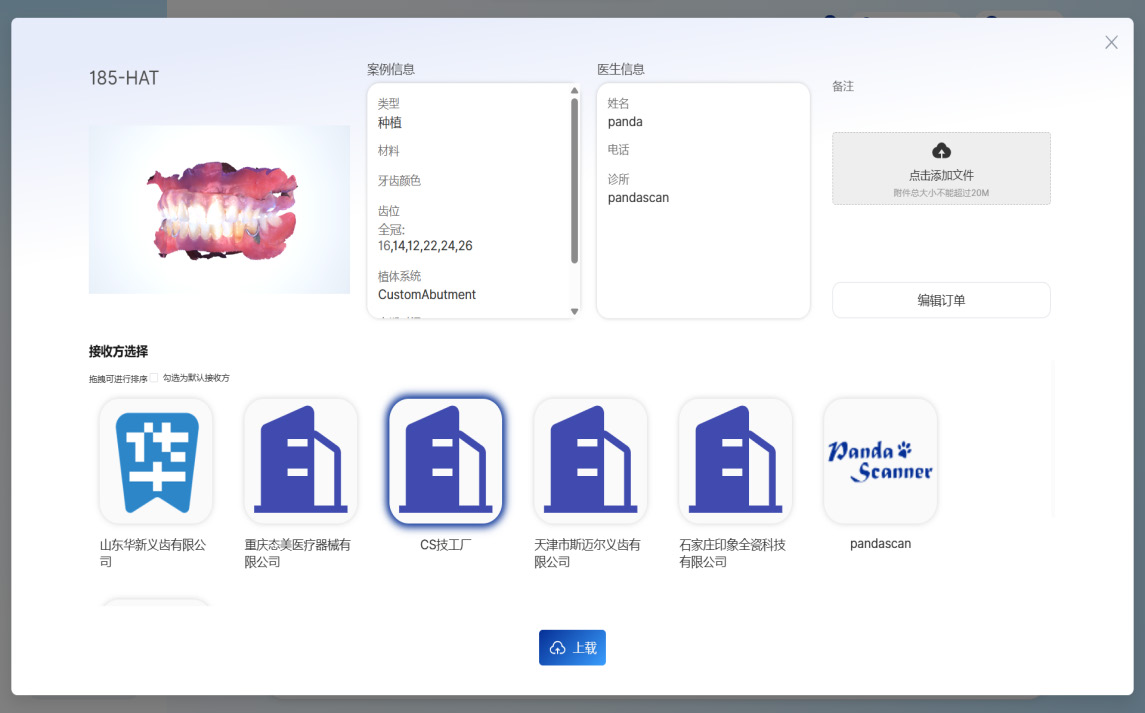Click the 电话 label in doctor info
The width and height of the screenshot is (1145, 713).
click(x=619, y=150)
